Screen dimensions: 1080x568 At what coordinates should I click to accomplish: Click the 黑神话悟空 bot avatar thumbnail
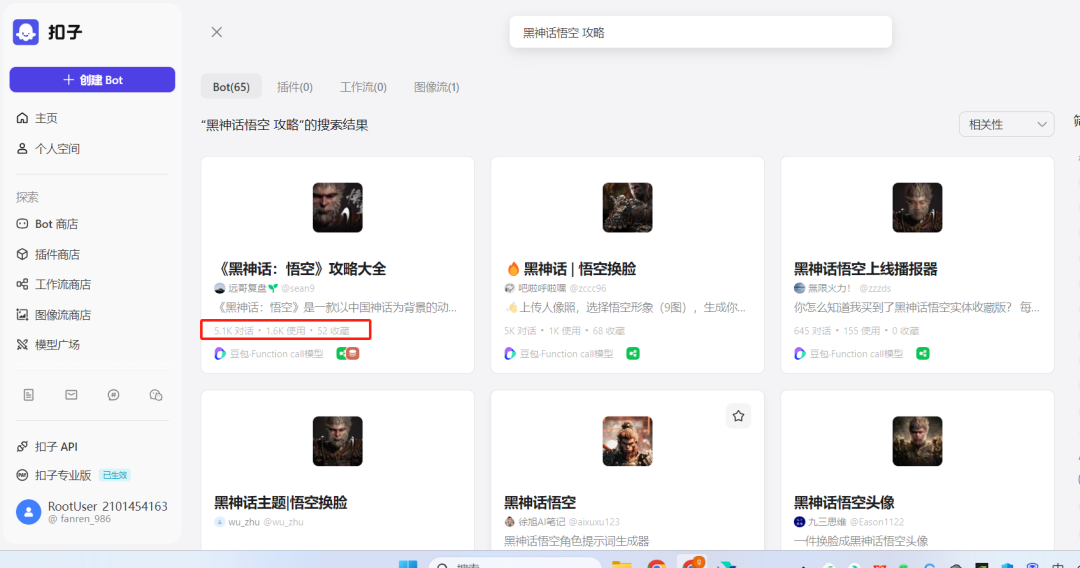coord(627,441)
